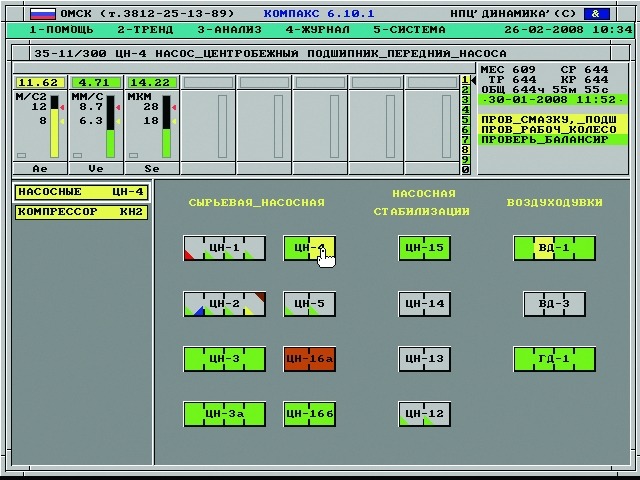640x480 pixels.
Task: Click the КОМПАКС 6.10.1 title
Action: coord(319,14)
